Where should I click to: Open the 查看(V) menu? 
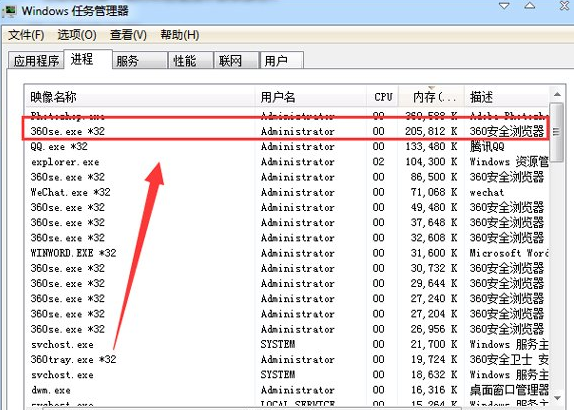(x=128, y=35)
